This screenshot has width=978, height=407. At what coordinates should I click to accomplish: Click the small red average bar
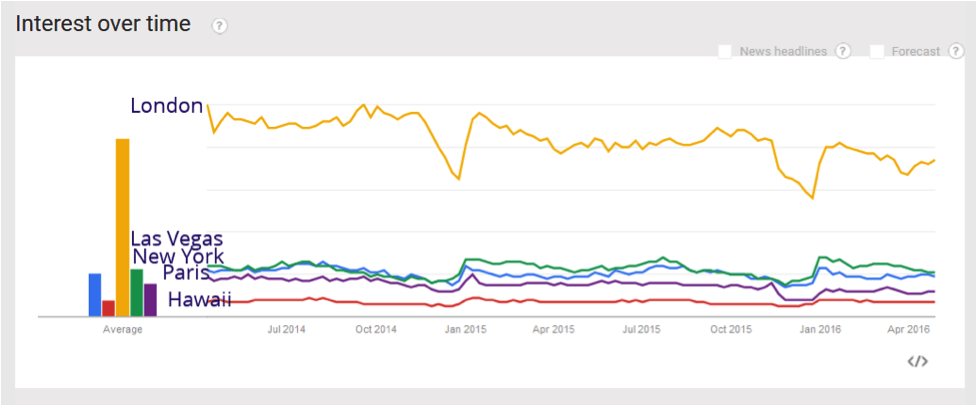(x=108, y=308)
